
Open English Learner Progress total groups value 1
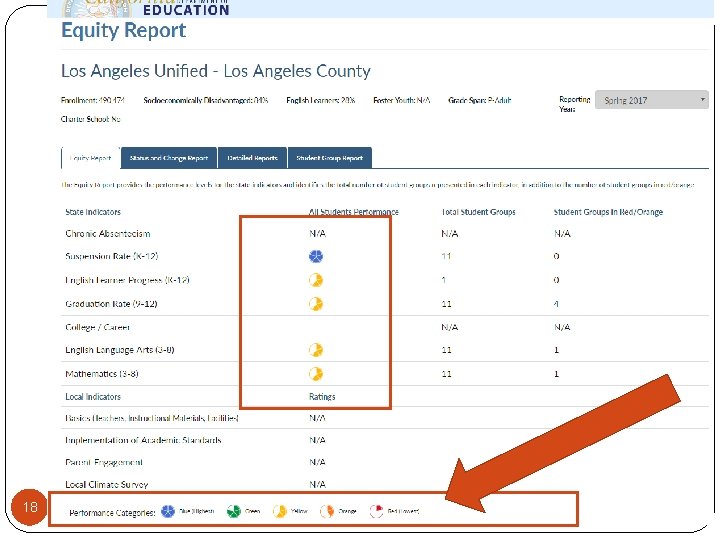click(444, 280)
